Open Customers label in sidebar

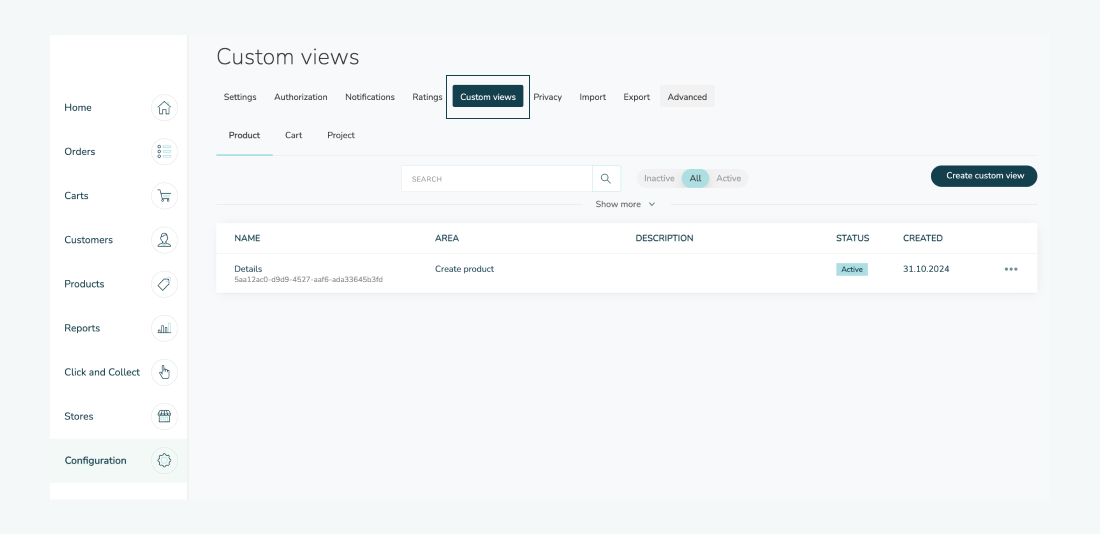pos(88,240)
